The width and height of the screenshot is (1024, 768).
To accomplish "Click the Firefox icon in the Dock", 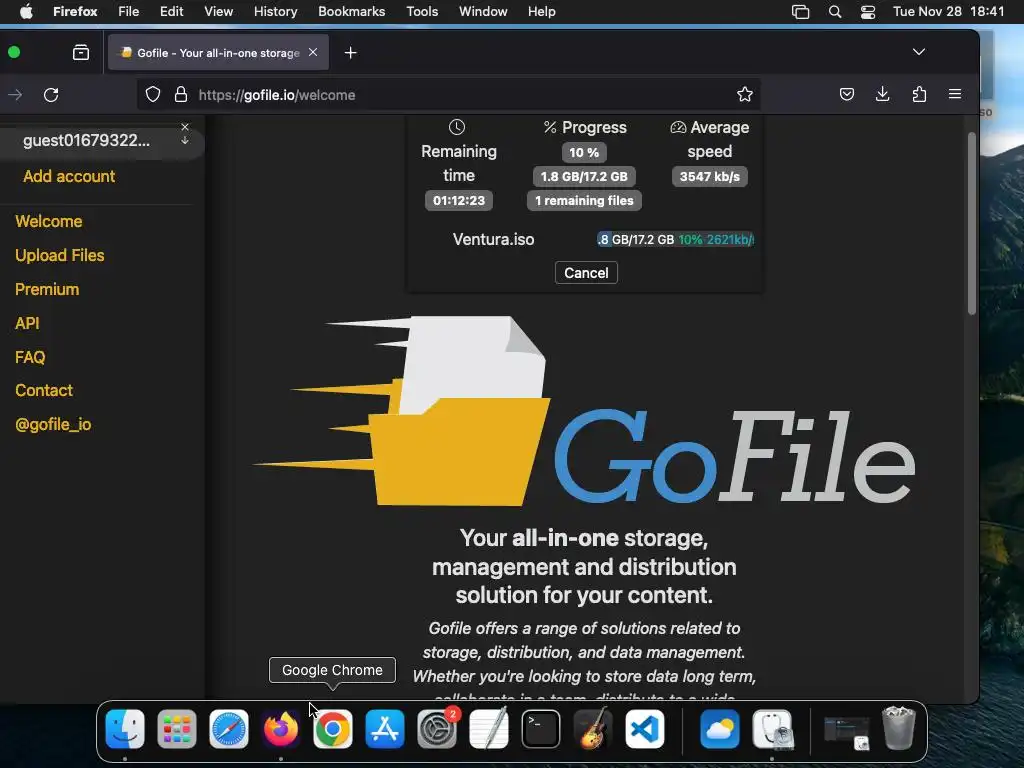I will coord(281,729).
